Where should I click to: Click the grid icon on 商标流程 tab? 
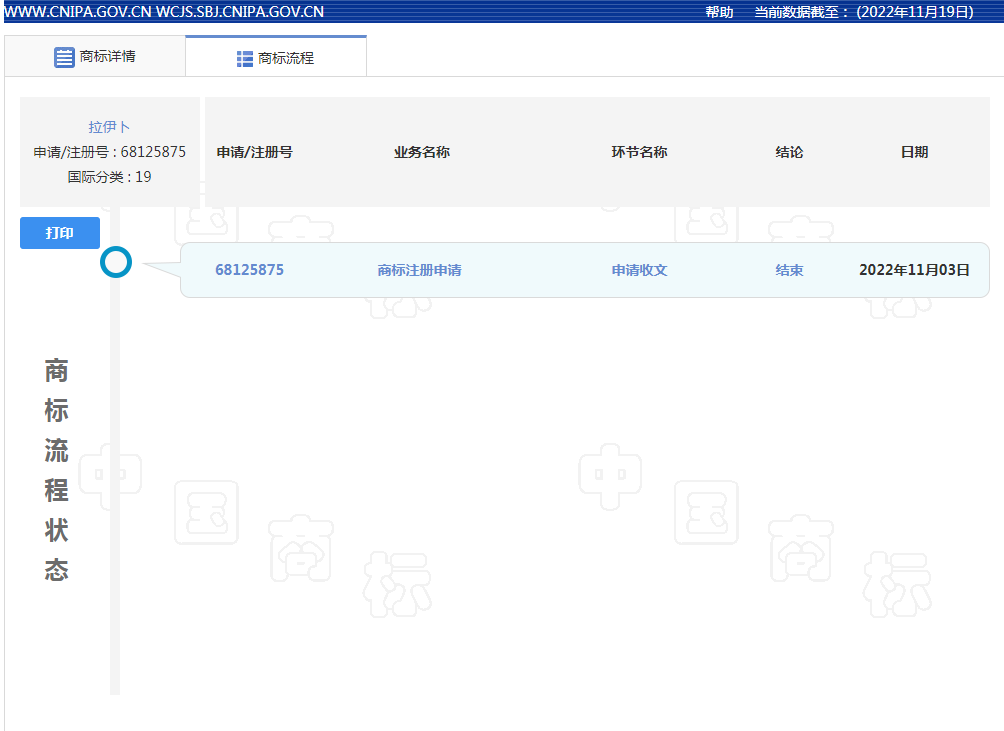(x=245, y=59)
